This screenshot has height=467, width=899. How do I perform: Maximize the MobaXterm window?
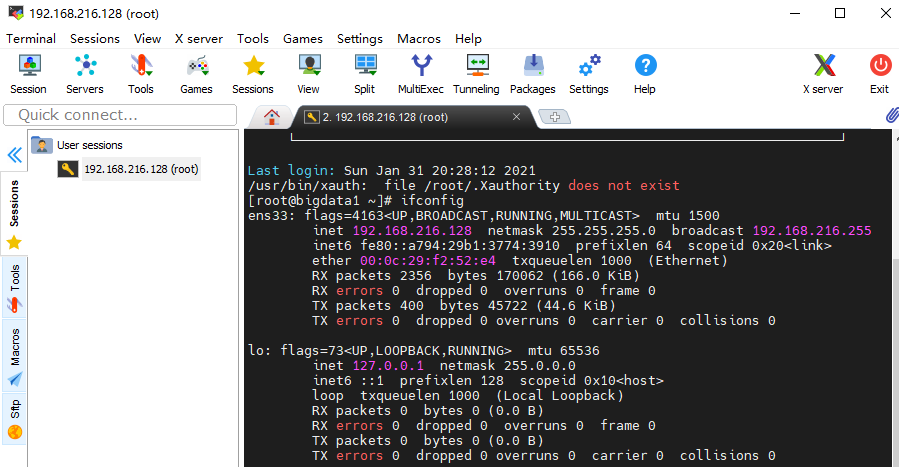(840, 13)
